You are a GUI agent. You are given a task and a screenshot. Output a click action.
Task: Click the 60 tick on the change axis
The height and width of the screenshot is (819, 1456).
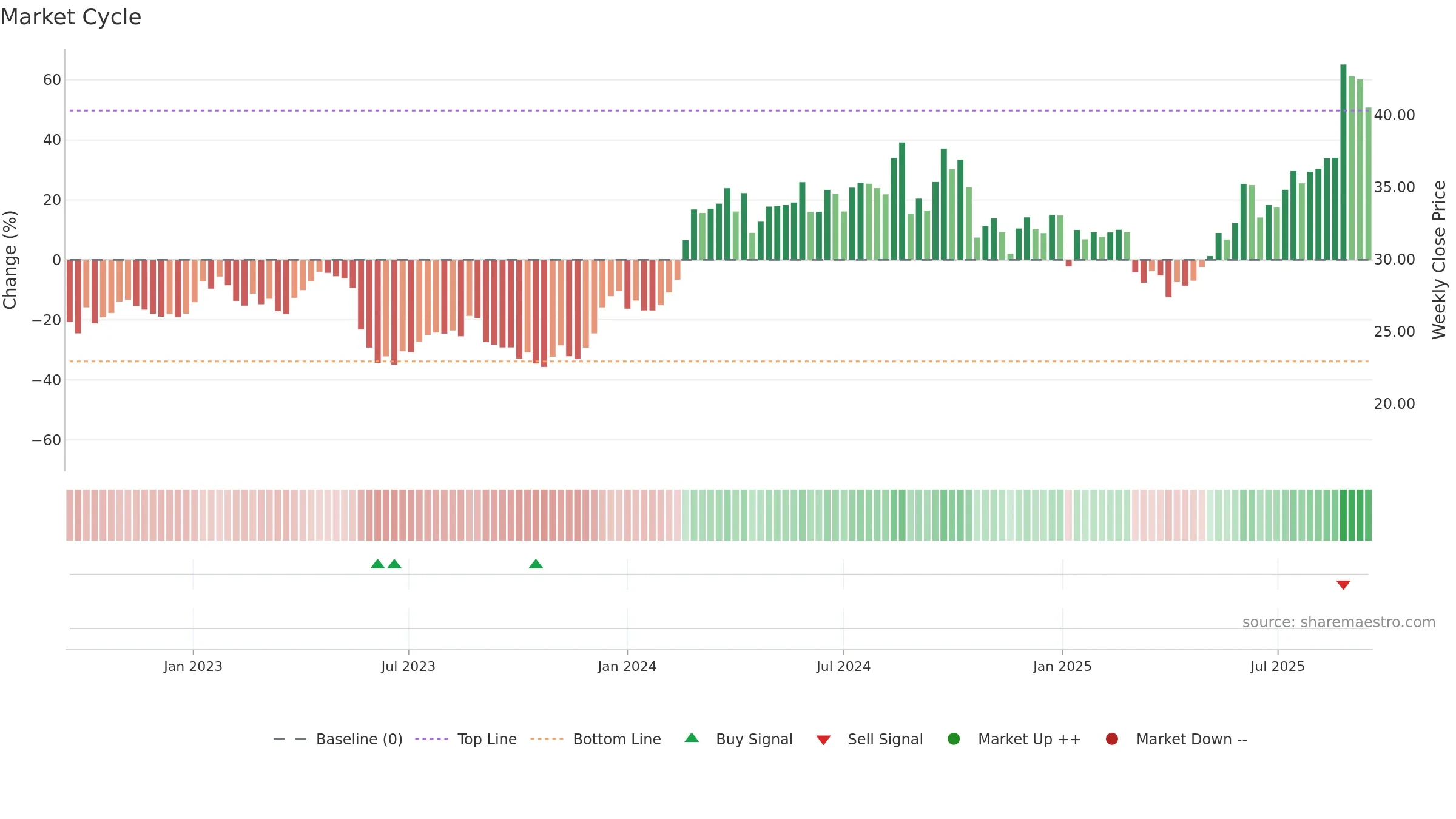(52, 79)
